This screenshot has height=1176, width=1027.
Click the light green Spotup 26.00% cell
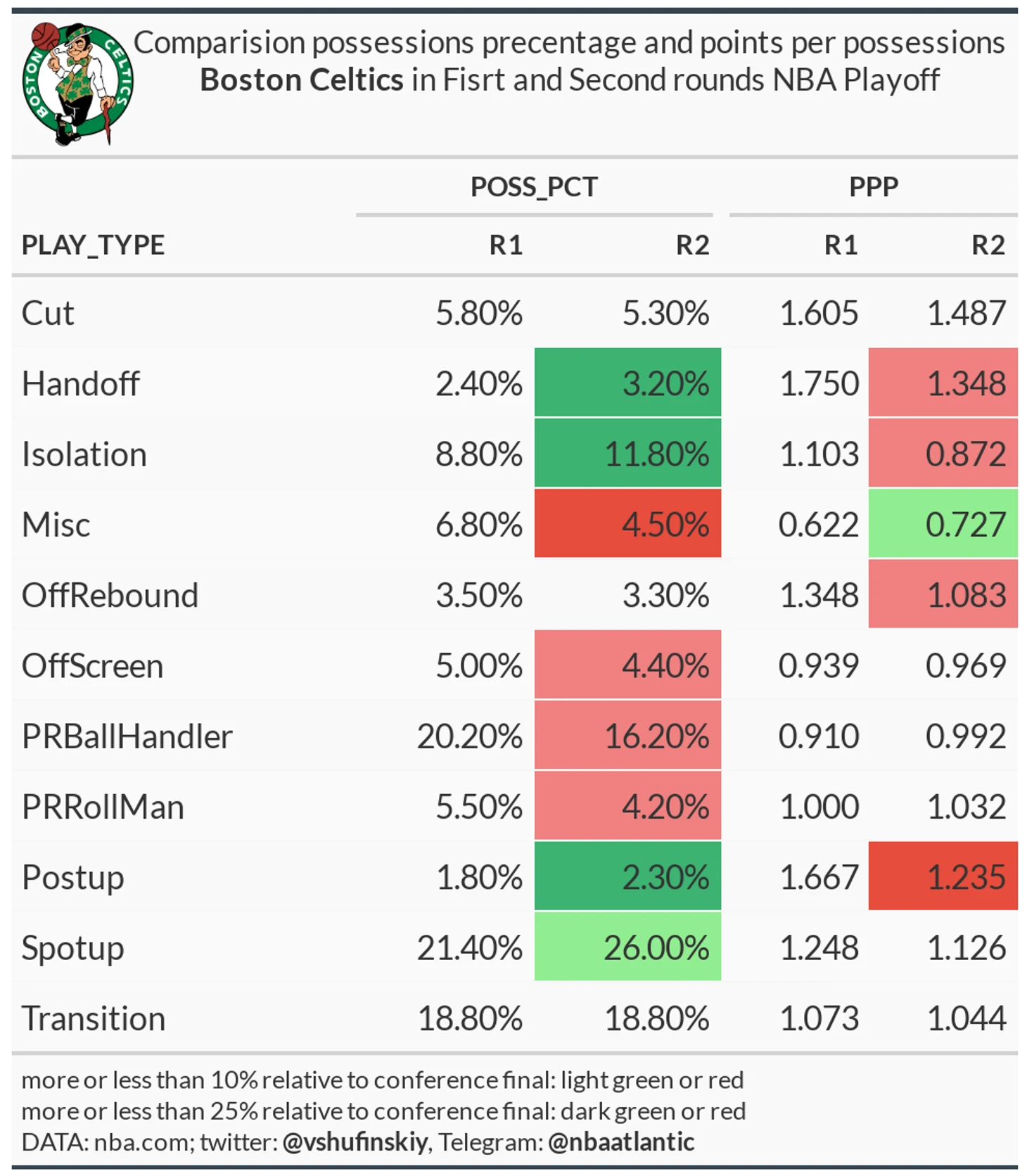(x=627, y=946)
